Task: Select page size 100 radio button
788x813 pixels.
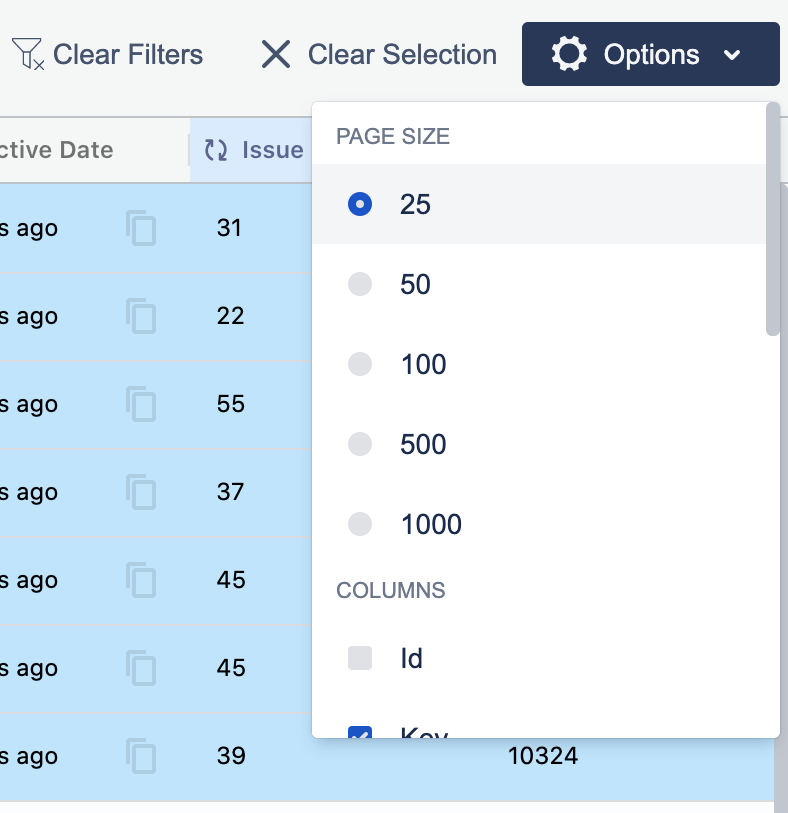Action: pyautogui.click(x=360, y=364)
